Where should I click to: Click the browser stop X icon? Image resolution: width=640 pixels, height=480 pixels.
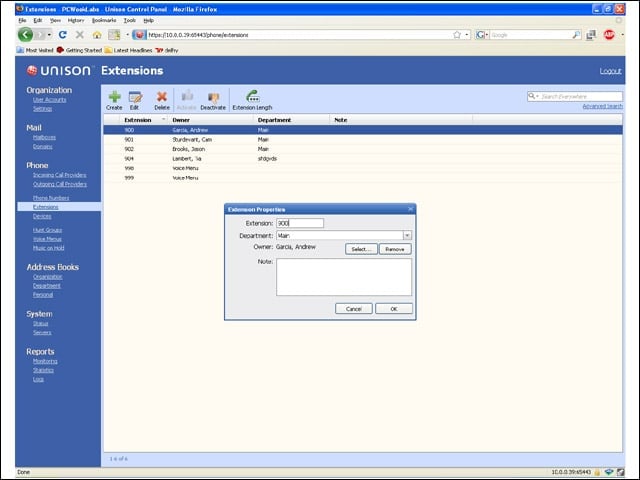point(80,35)
